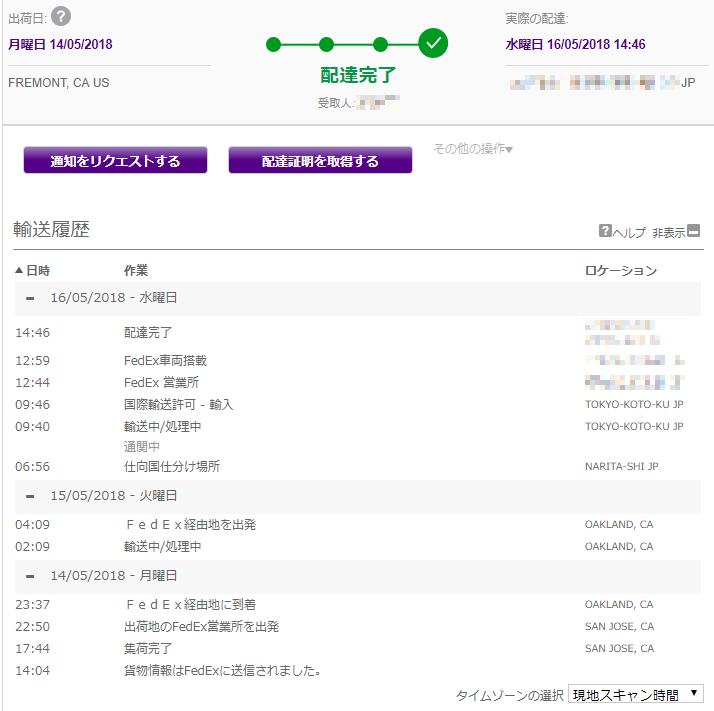The height and width of the screenshot is (711, 714).
Task: Click 通関中 sub-status text
Action: click(142, 447)
